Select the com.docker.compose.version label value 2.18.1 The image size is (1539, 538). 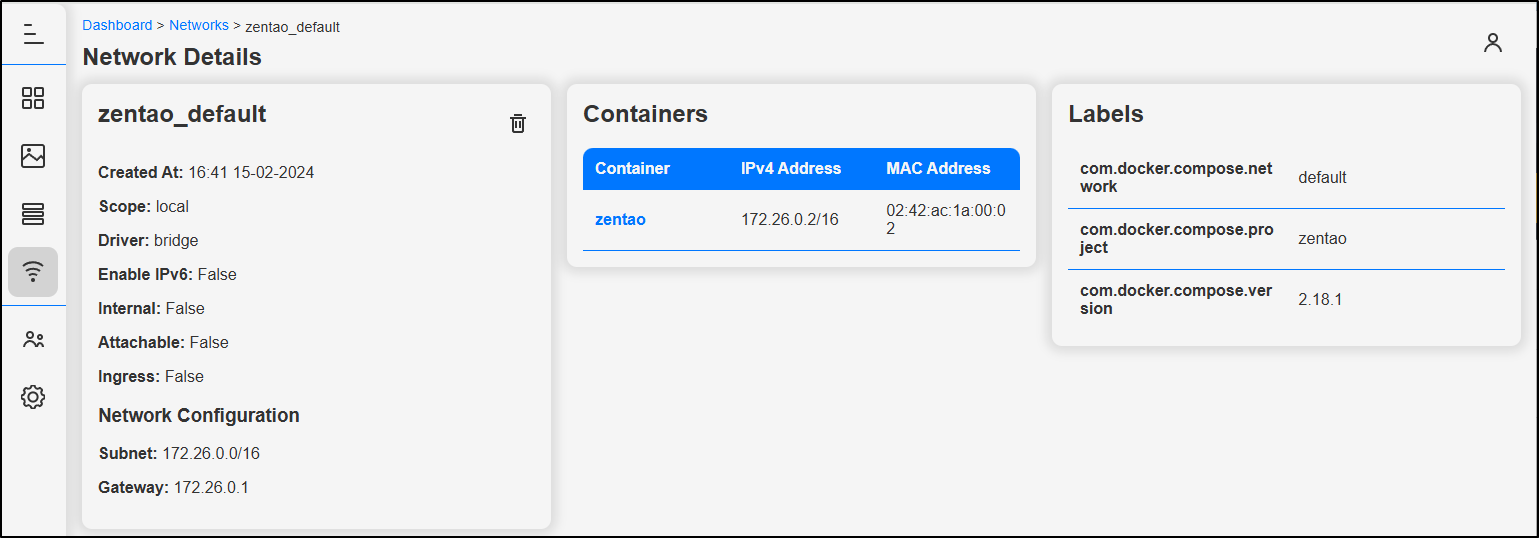(1322, 300)
